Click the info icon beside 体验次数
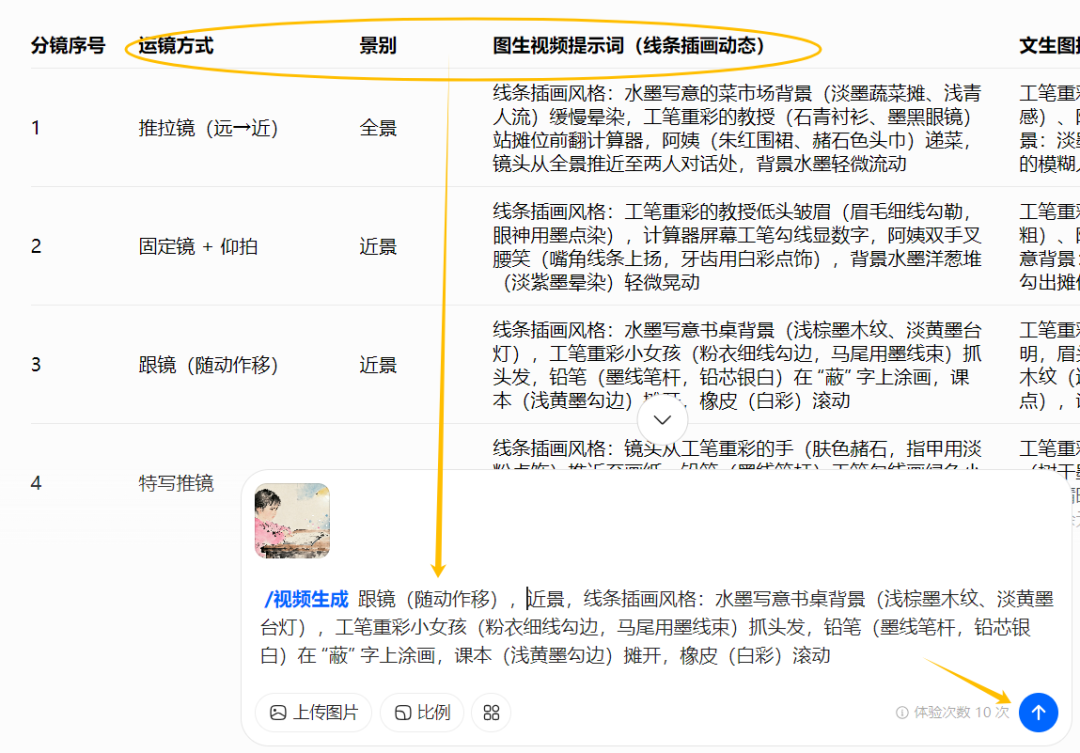 (902, 713)
